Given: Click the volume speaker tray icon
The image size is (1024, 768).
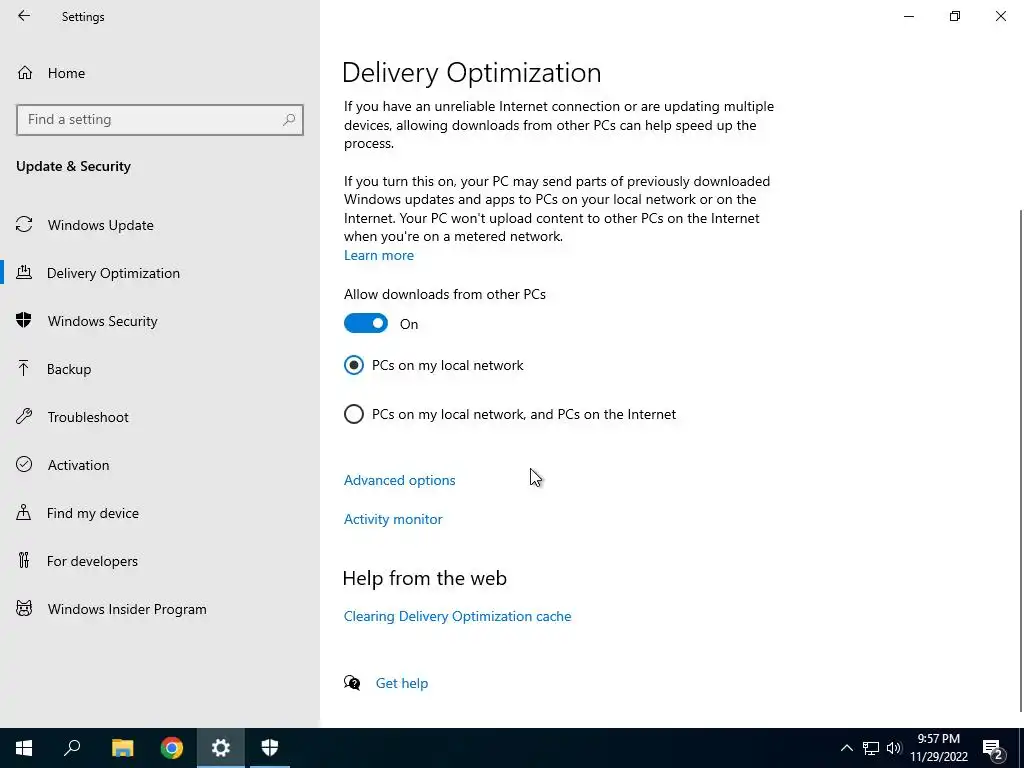Looking at the screenshot, I should tap(894, 748).
